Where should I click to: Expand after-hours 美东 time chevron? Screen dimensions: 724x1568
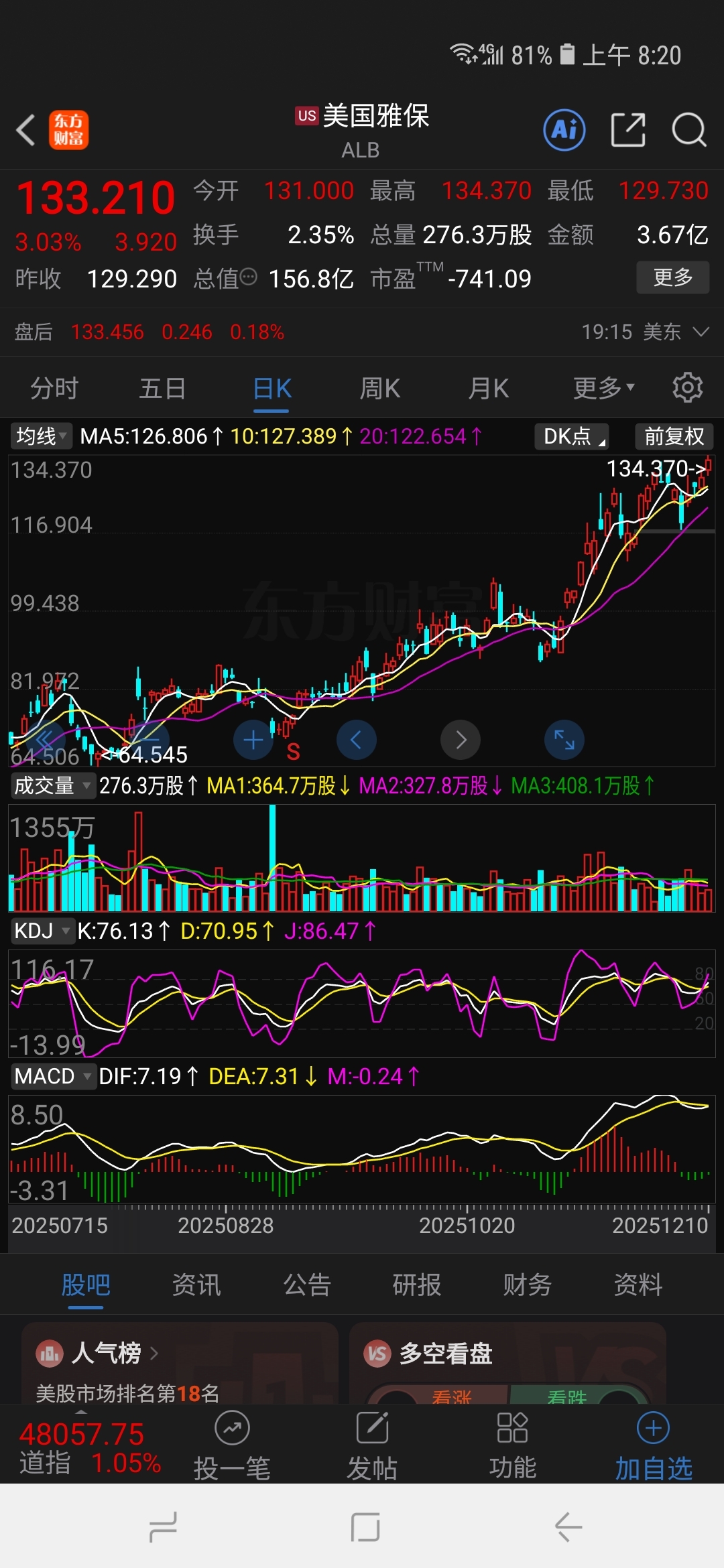pos(701,332)
